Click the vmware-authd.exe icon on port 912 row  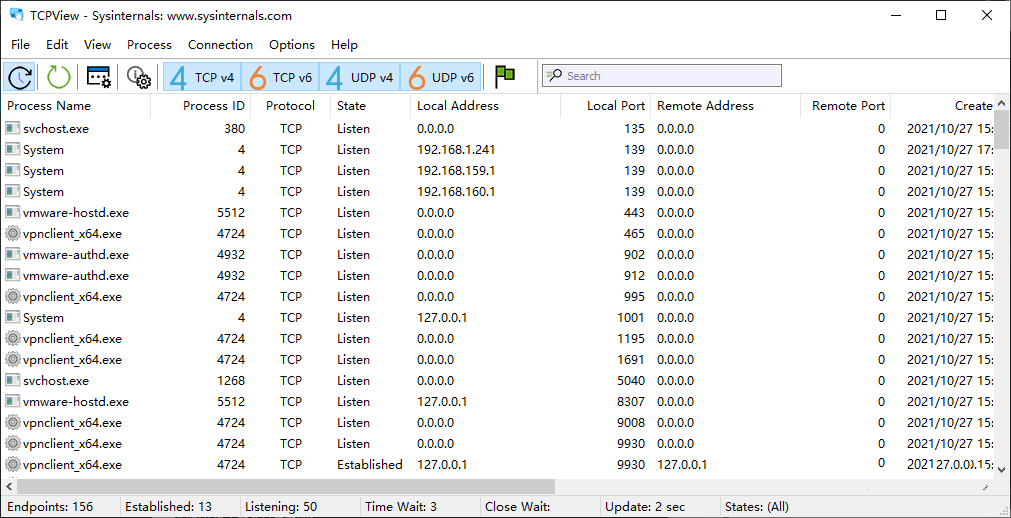click(12, 275)
